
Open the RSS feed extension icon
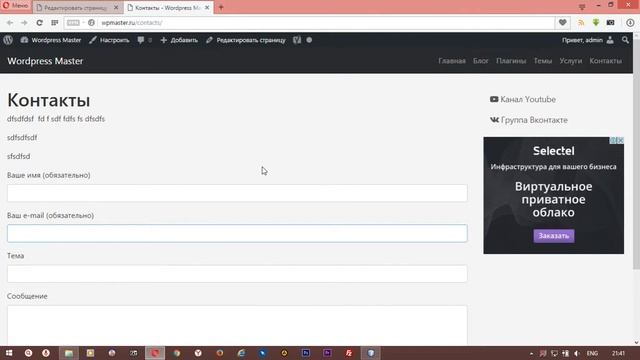[x=581, y=23]
